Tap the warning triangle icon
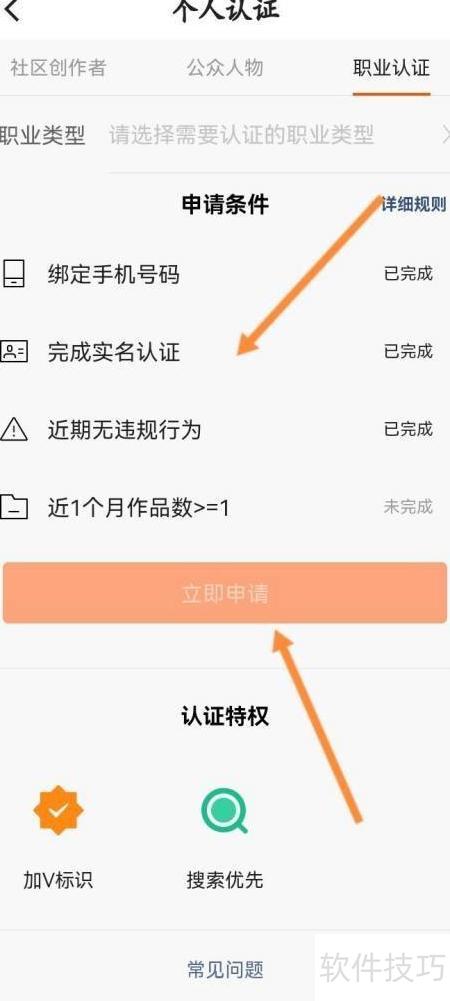This screenshot has width=450, height=1001. coord(13,429)
